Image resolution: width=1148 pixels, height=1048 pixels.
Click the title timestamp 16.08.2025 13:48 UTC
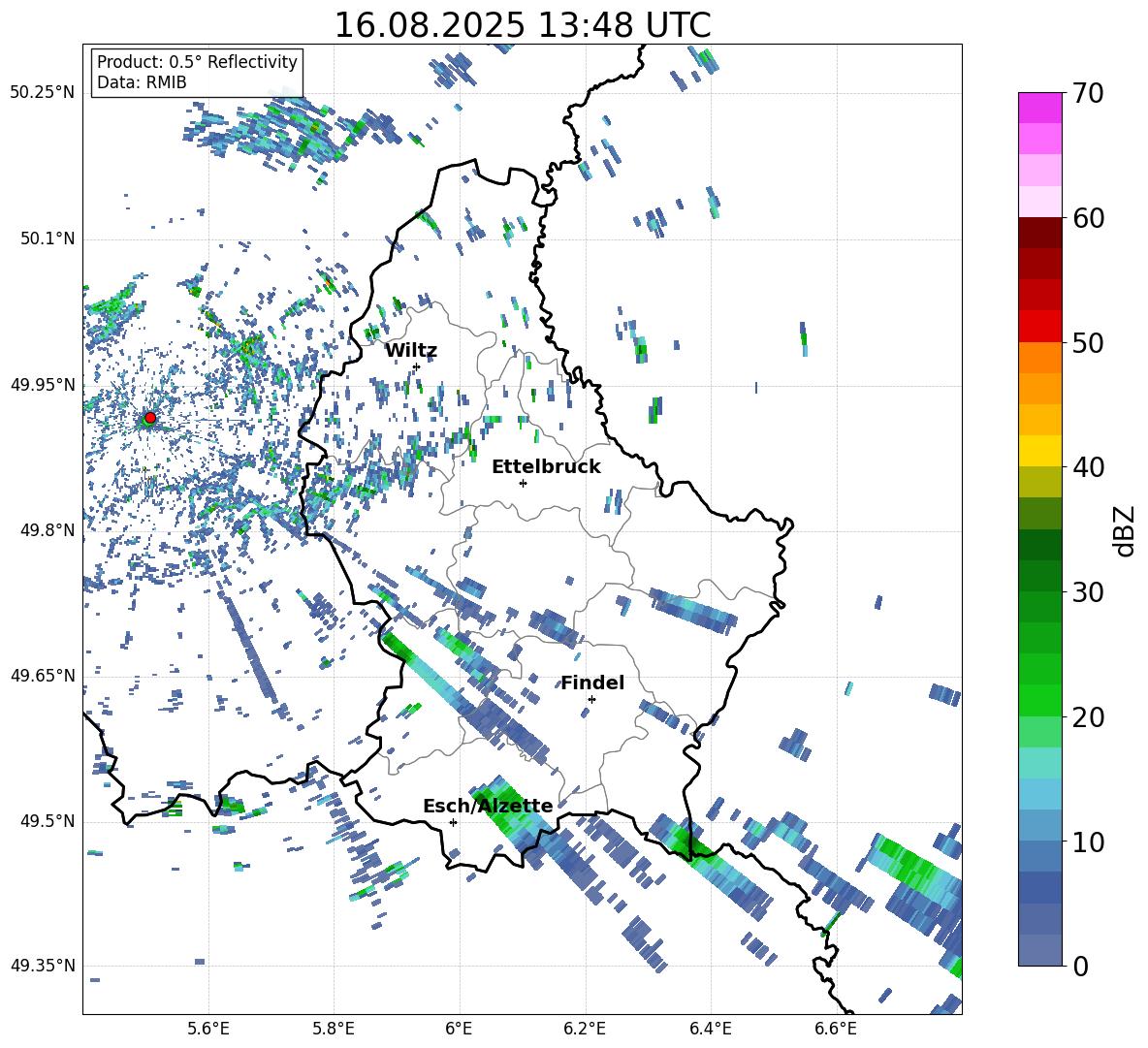[523, 25]
